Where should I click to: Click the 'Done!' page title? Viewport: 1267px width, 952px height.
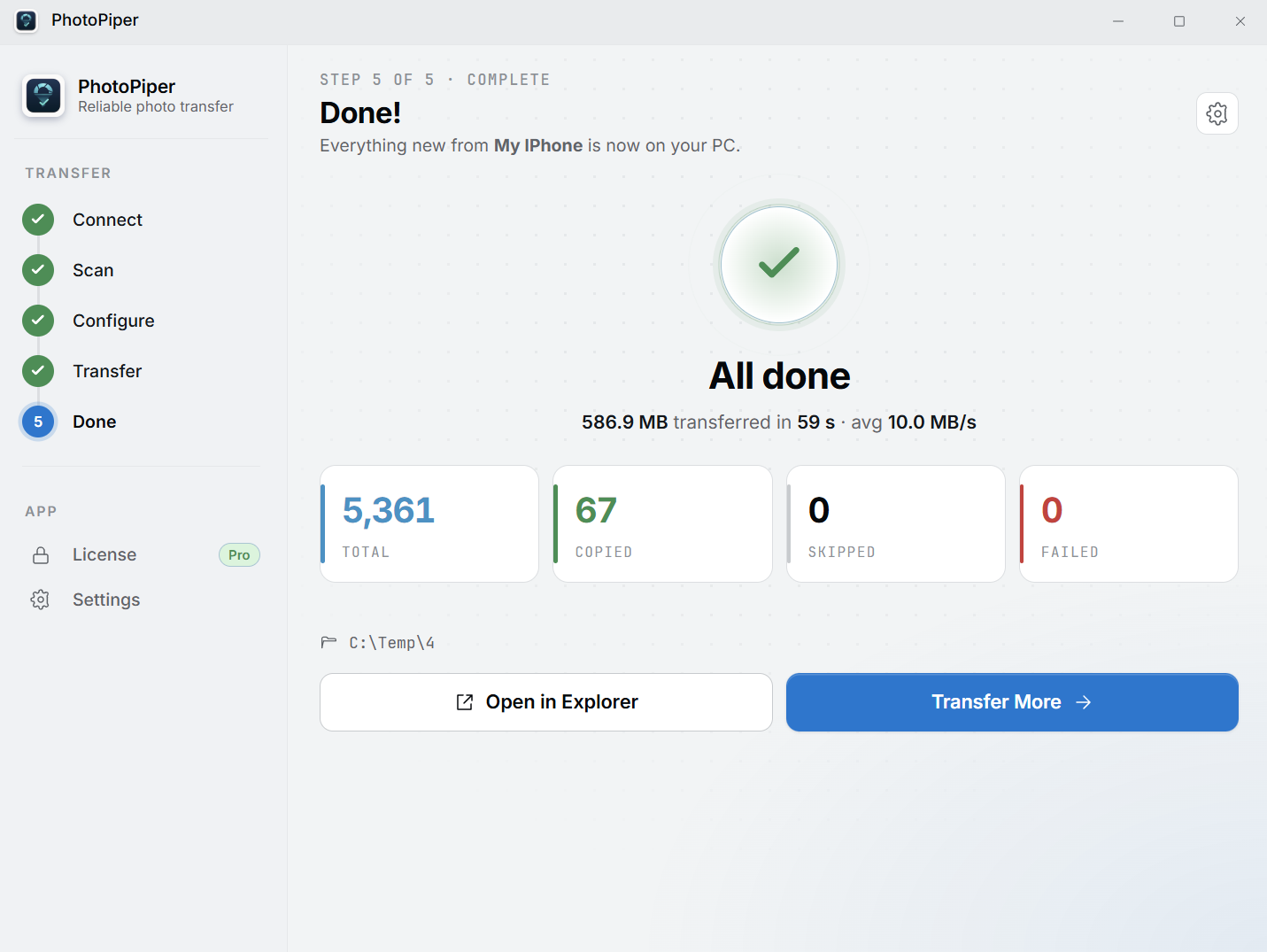pos(360,112)
